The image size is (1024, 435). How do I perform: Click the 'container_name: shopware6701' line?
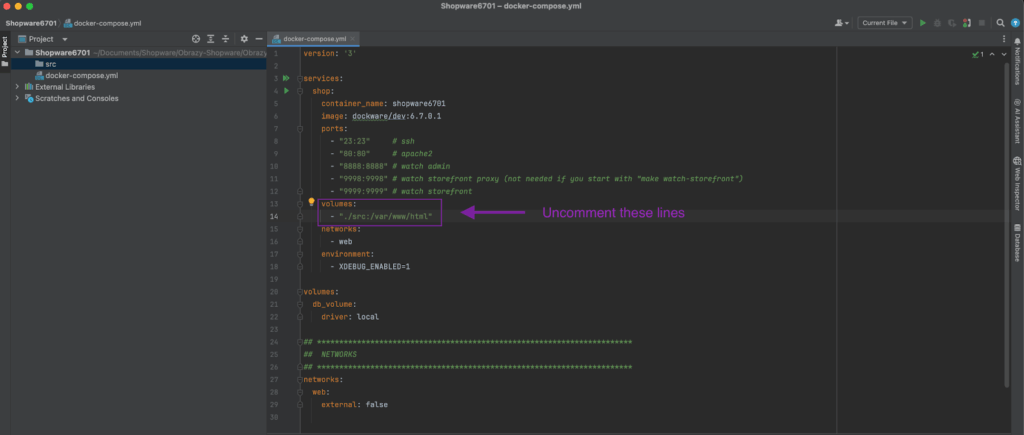coord(383,103)
